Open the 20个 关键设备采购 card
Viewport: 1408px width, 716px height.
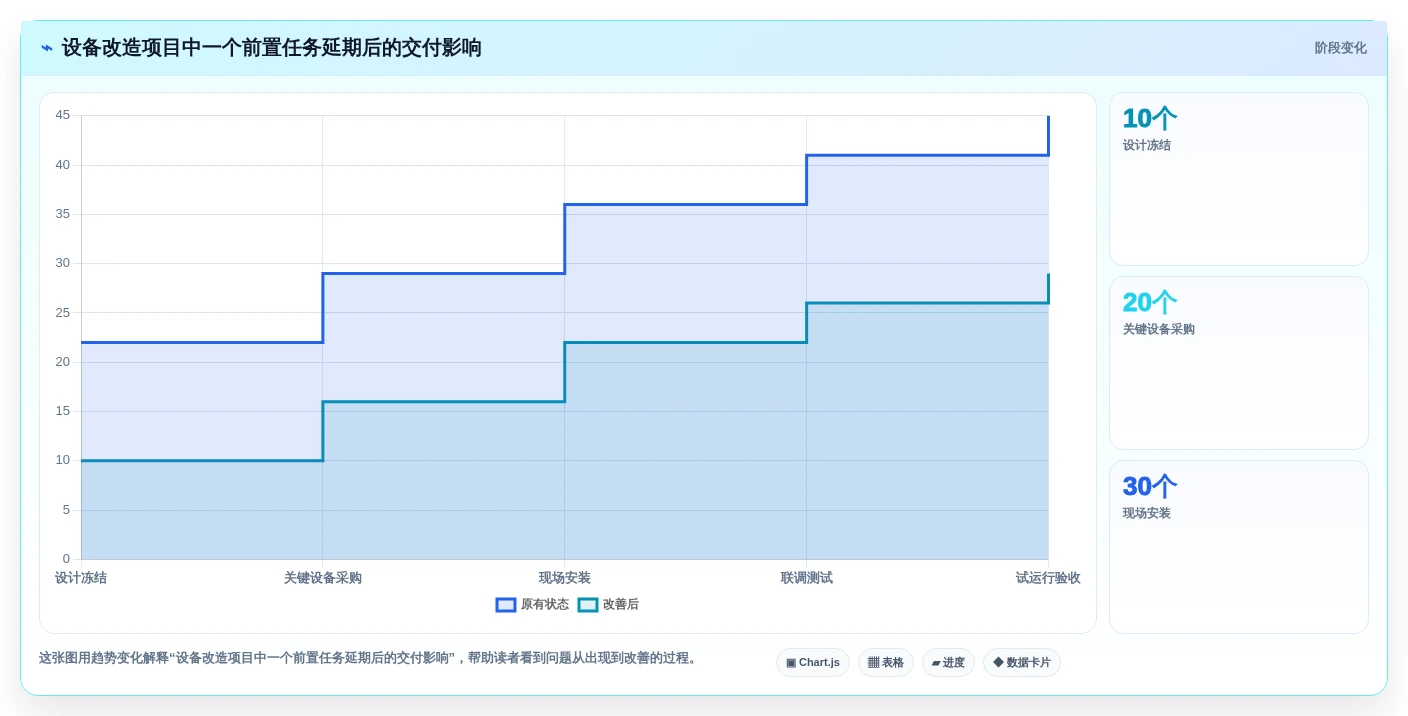(x=1239, y=363)
